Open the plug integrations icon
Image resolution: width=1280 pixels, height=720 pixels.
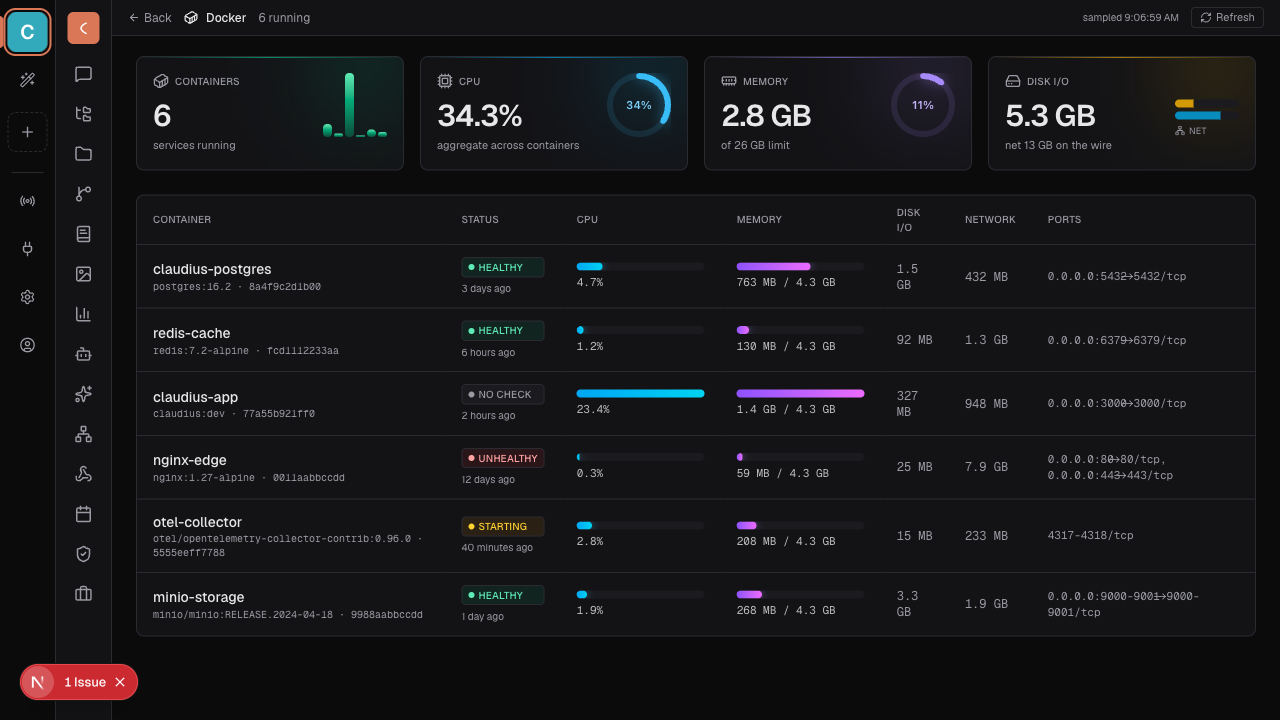click(27, 249)
